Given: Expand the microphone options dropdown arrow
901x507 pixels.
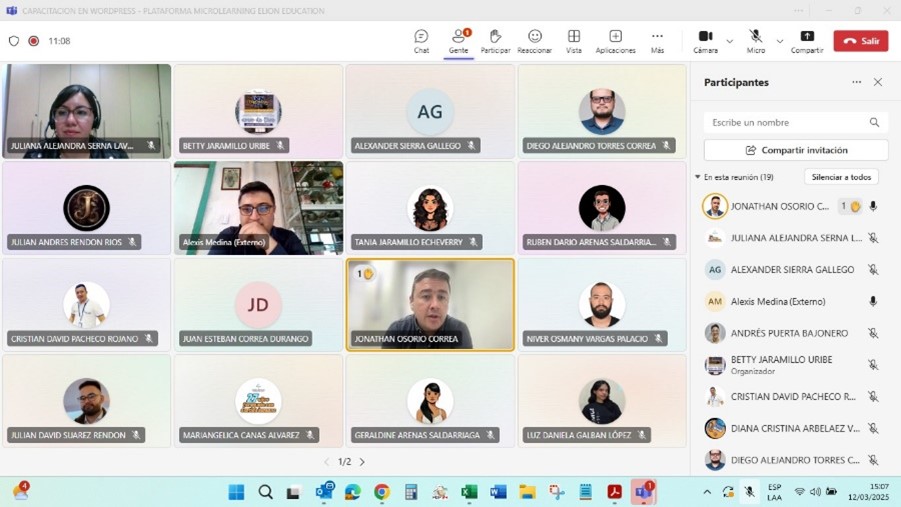Looking at the screenshot, I should pos(780,41).
